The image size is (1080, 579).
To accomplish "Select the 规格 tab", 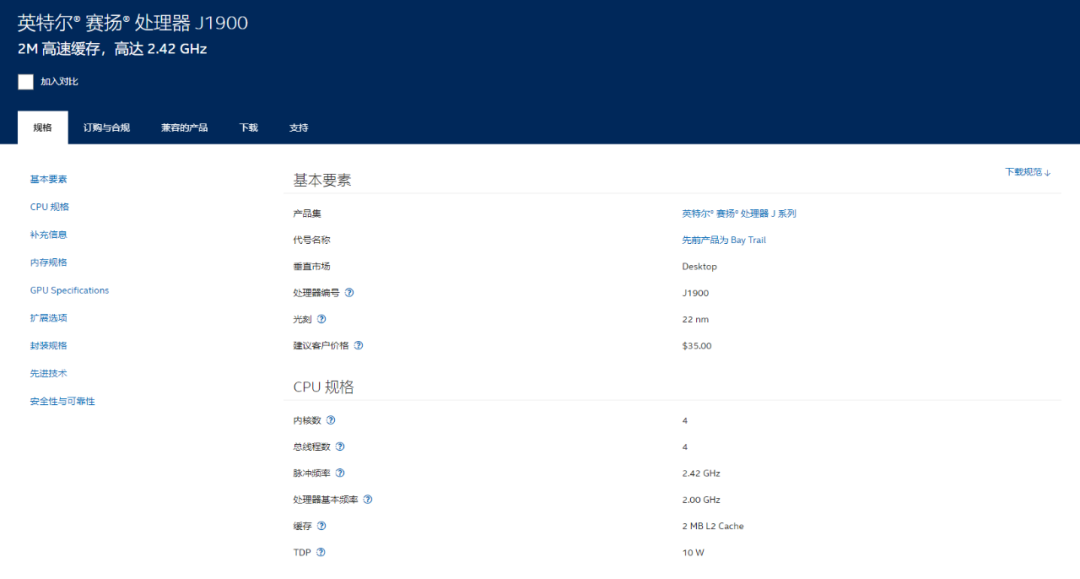I will 43,127.
